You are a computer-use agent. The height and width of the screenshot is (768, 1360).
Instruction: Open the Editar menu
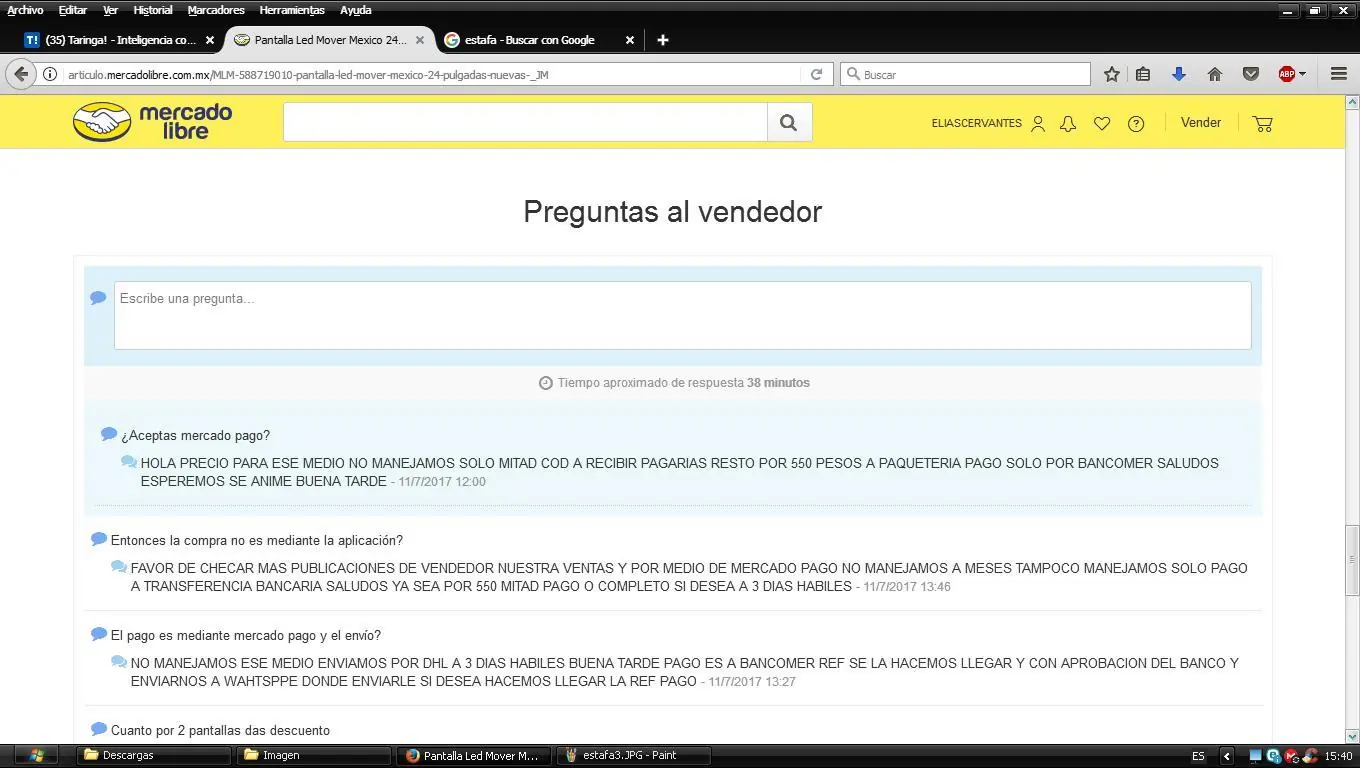point(72,10)
